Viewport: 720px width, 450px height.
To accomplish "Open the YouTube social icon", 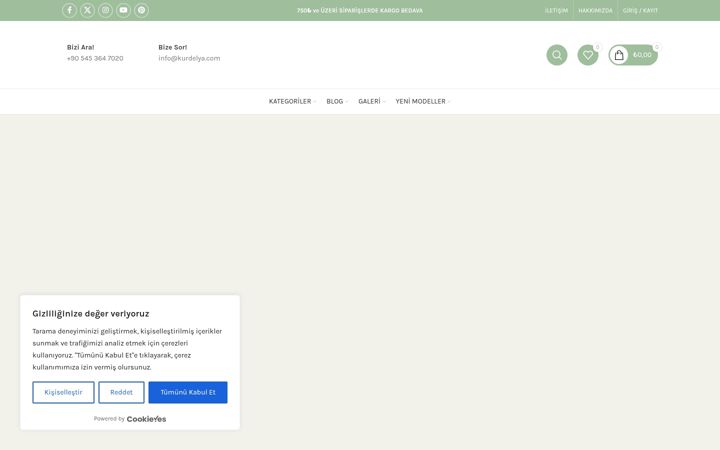I will 123,10.
